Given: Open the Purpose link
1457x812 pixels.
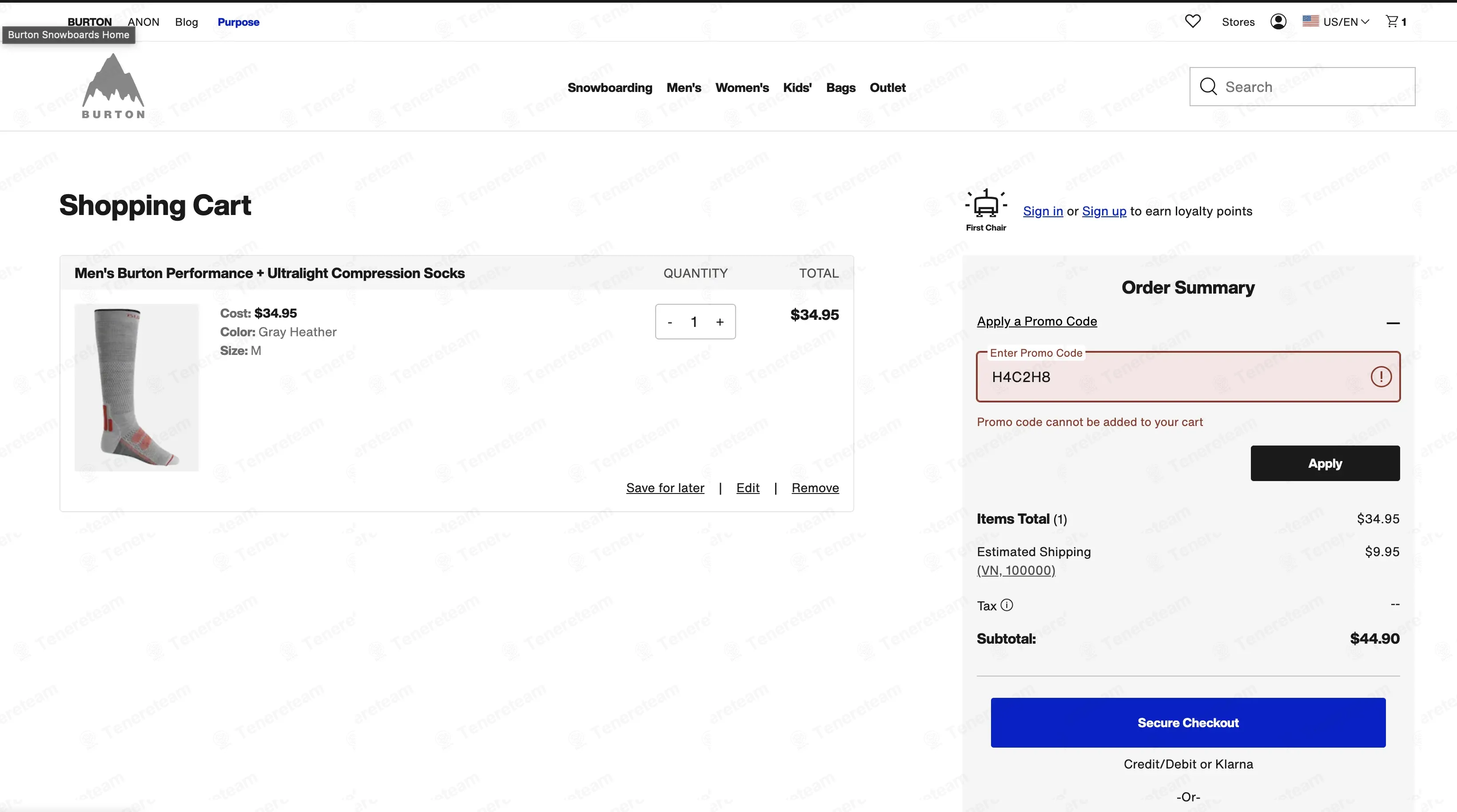Looking at the screenshot, I should (x=239, y=22).
